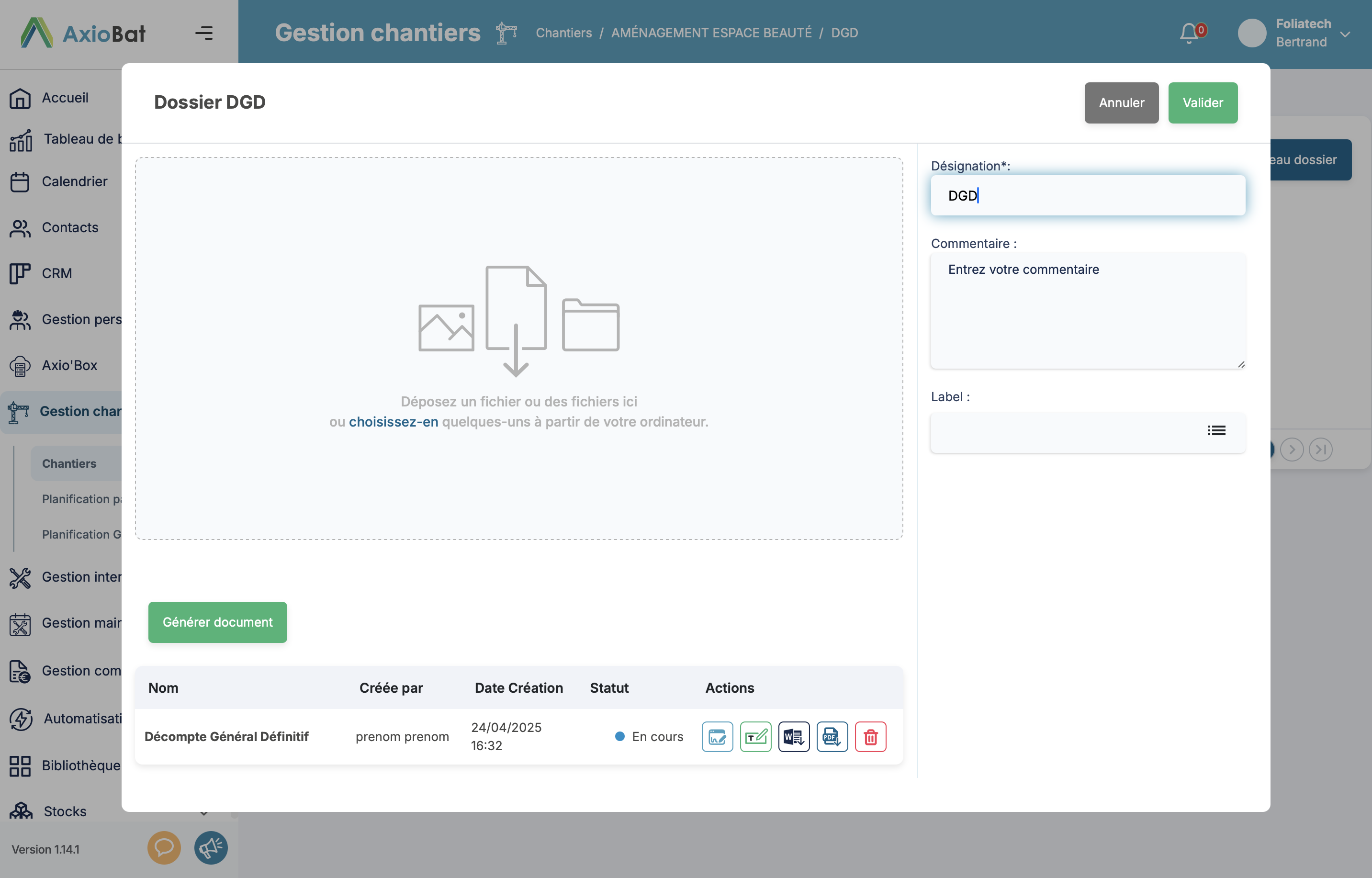This screenshot has height=878, width=1372.
Task: Open the notifications bell
Action: pos(1190,33)
